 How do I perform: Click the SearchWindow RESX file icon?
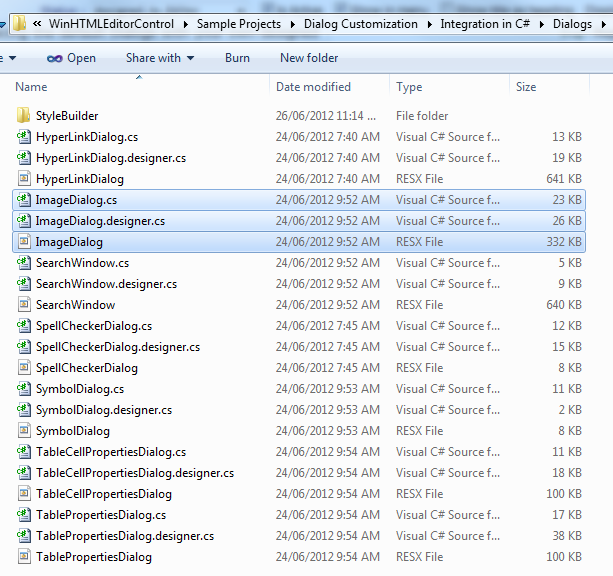[24, 305]
